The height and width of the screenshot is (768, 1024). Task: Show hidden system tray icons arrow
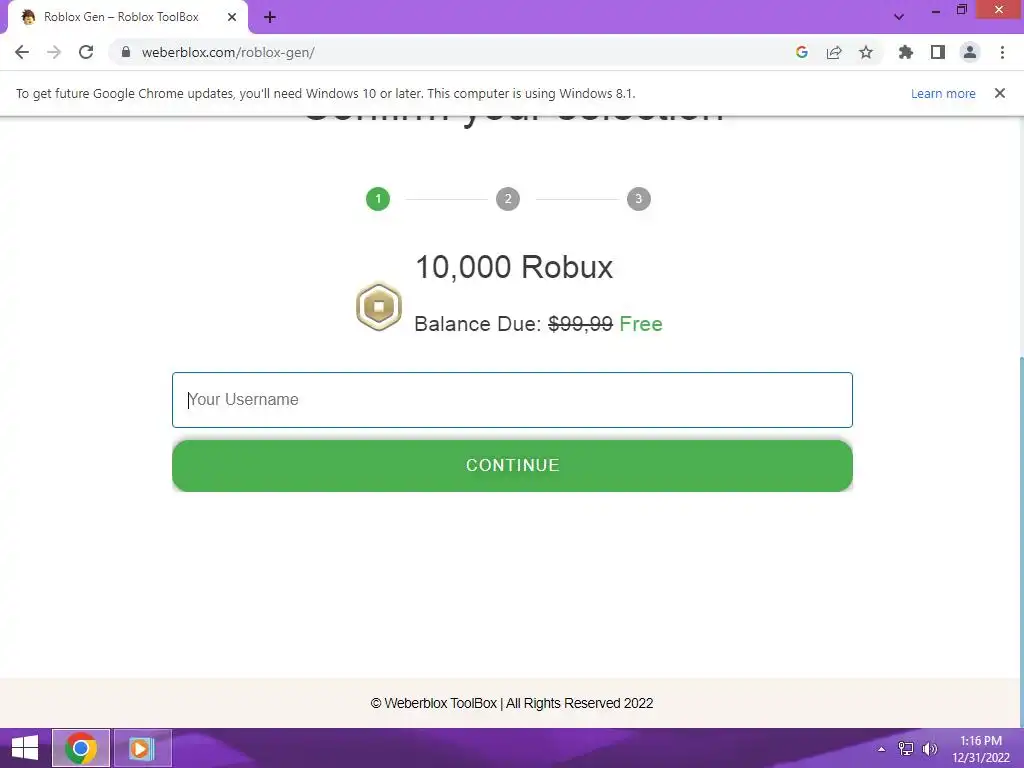882,748
